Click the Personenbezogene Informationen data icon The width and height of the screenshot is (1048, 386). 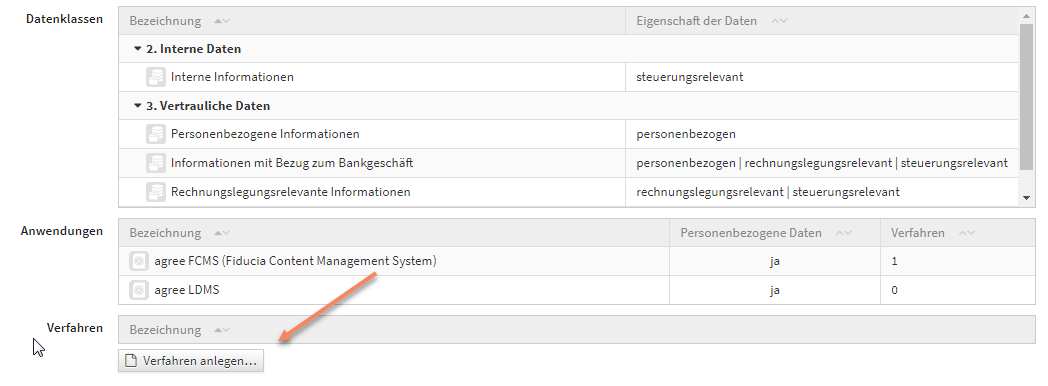coord(156,134)
